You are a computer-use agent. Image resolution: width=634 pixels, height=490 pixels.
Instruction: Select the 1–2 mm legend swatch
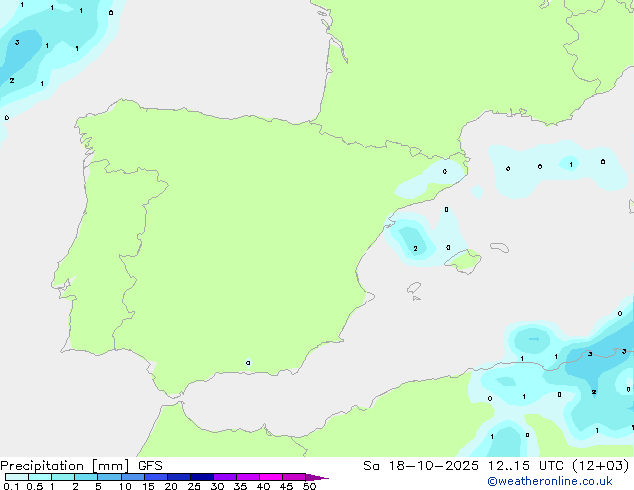[63, 477]
